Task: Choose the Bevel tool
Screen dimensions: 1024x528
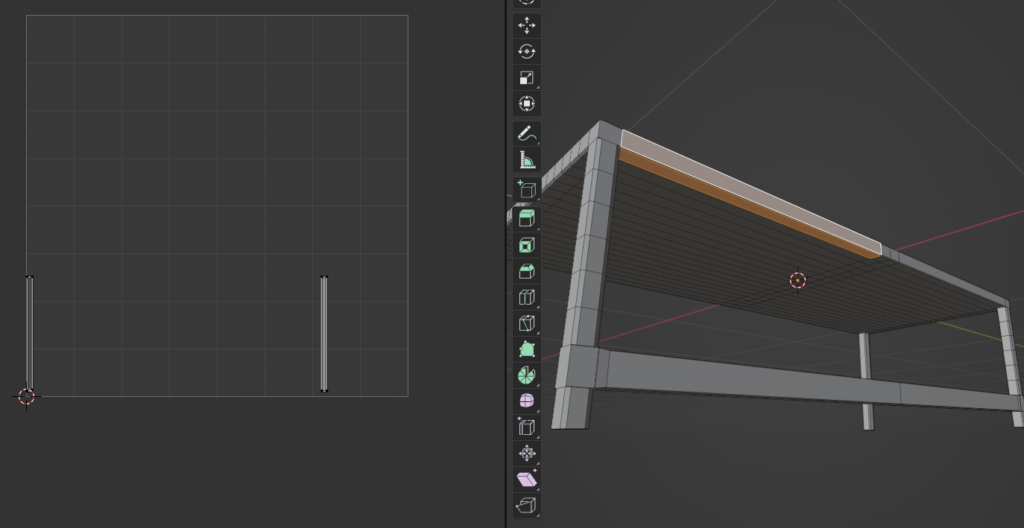Action: pos(526,271)
